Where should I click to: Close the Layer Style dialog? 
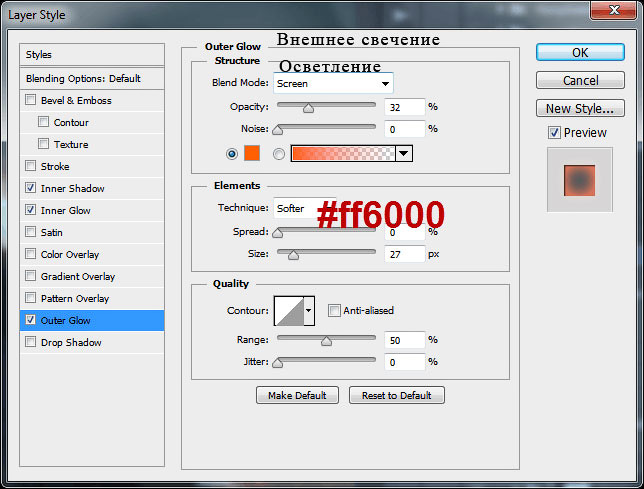pyautogui.click(x=614, y=10)
